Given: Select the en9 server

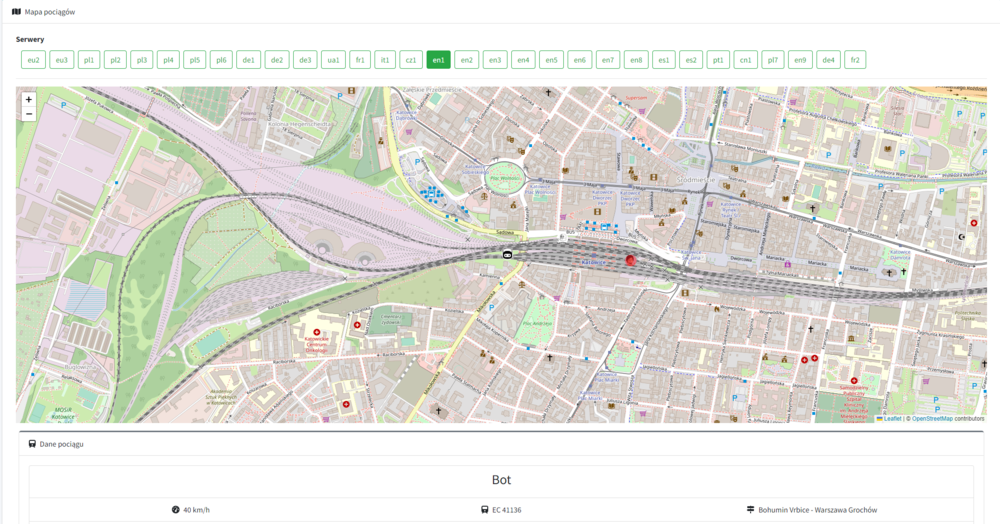Looking at the screenshot, I should [800, 60].
